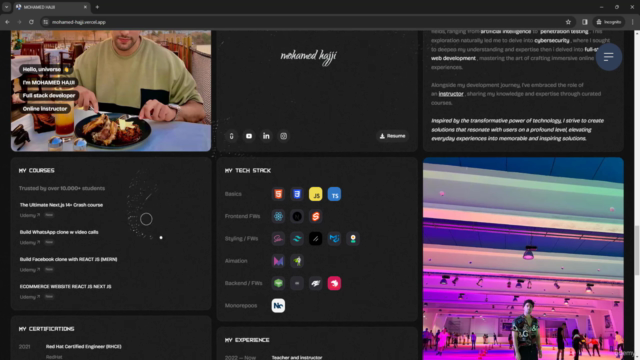
Task: Click the green Node.js hexagon icon
Action: (278, 283)
